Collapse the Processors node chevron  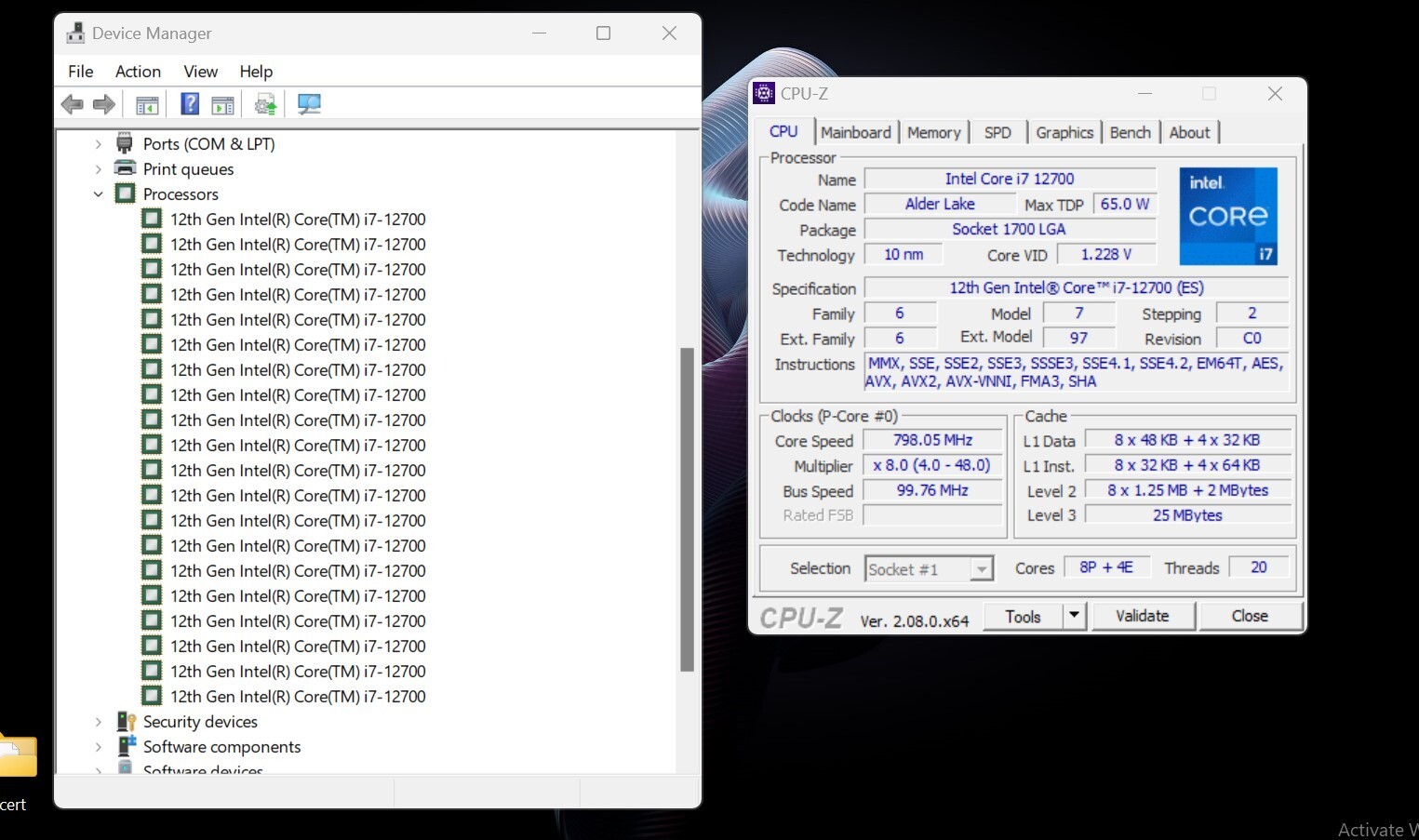99,194
